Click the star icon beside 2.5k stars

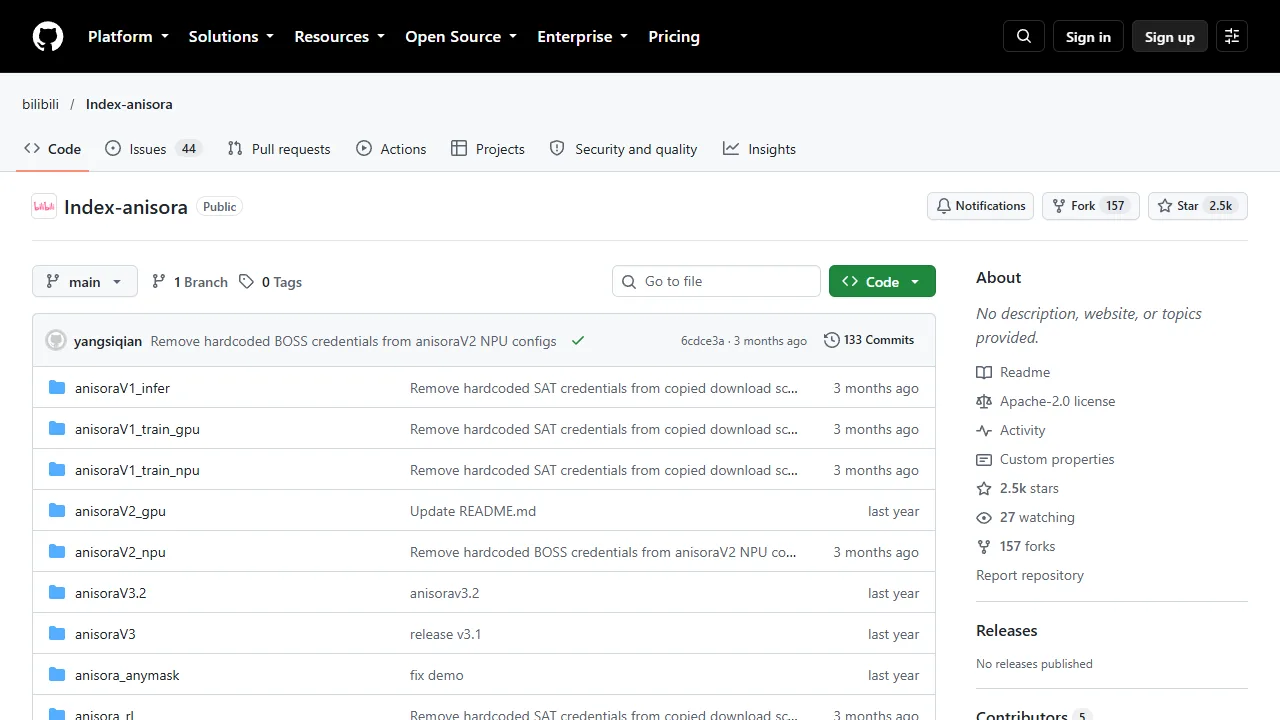coord(984,489)
